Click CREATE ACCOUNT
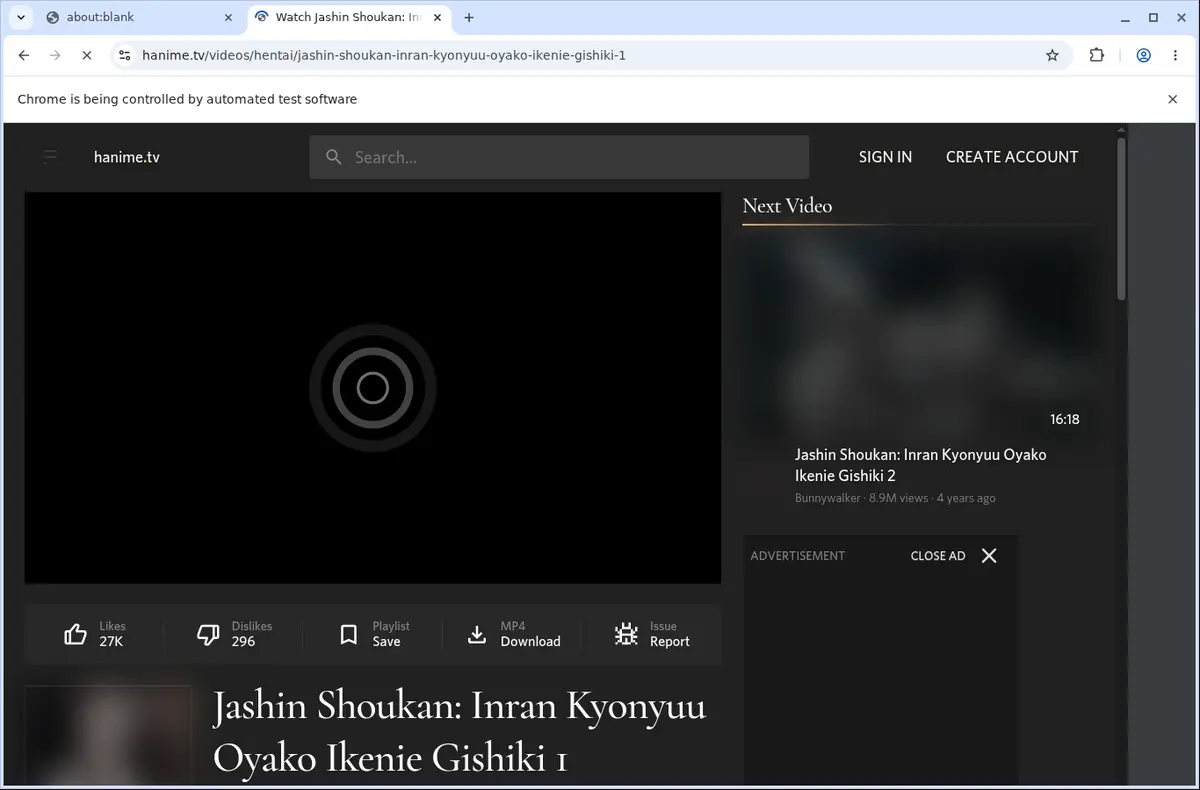Image resolution: width=1200 pixels, height=790 pixels. (1012, 157)
